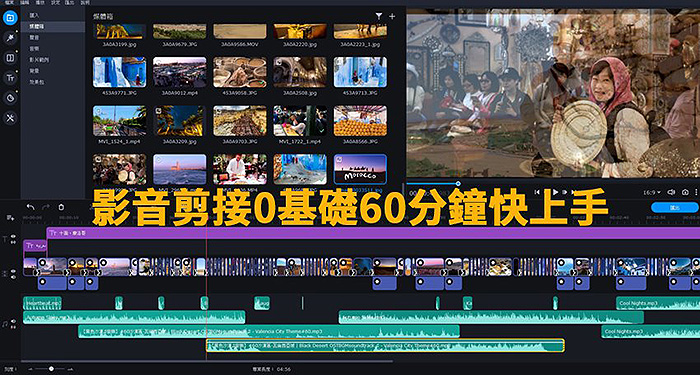The height and width of the screenshot is (375, 700).
Task: Open the media bin filter funnel
Action: click(379, 16)
